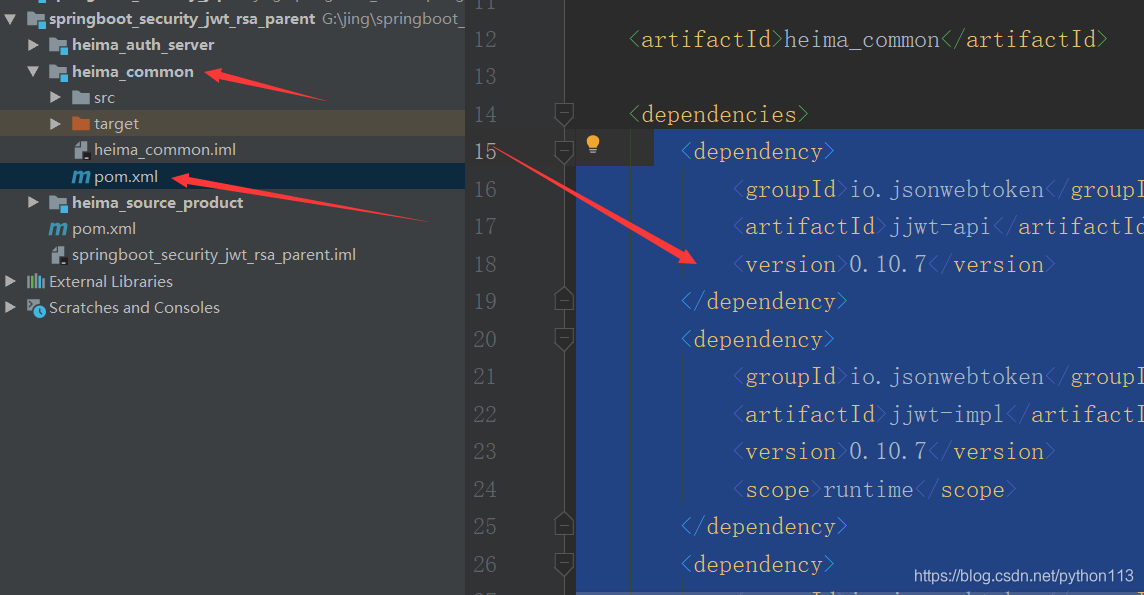Click springboot_security_jwt_rsa_parent.iml file icon
Image resolution: width=1144 pixels, height=595 pixels.
[x=59, y=255]
